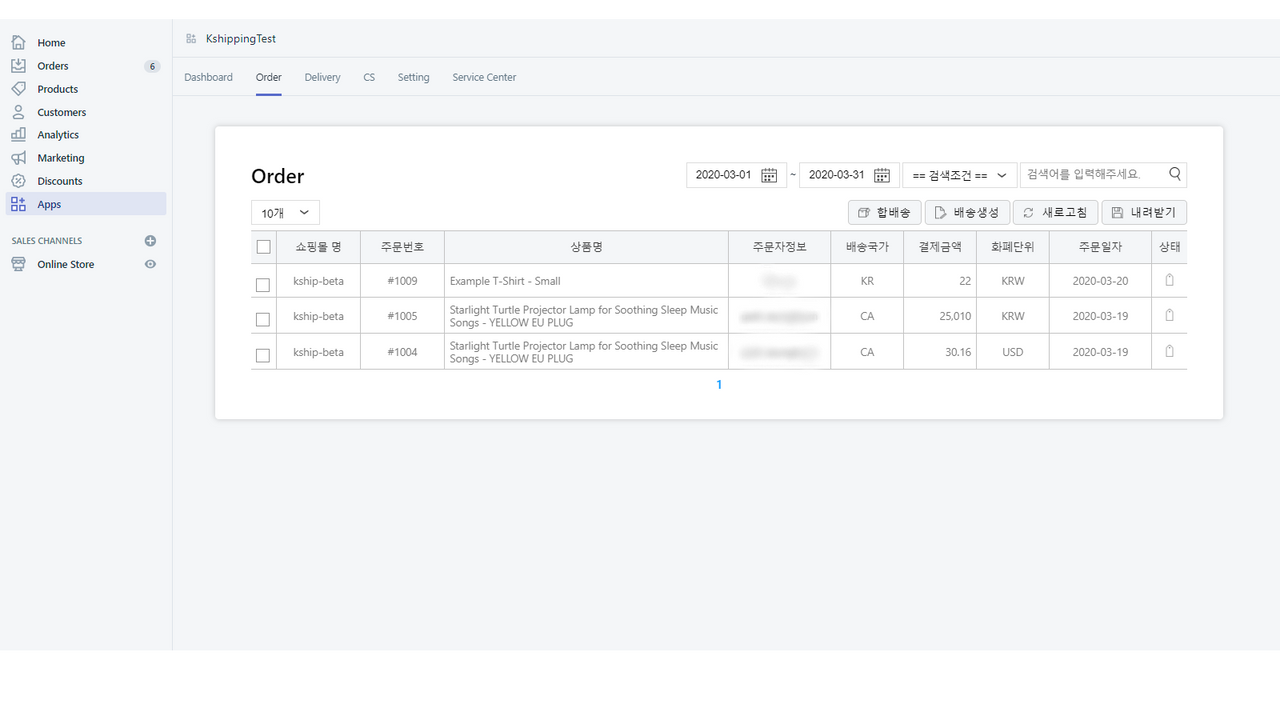The width and height of the screenshot is (1280, 720).
Task: Click the 새로고침 refresh button
Action: pos(1055,213)
